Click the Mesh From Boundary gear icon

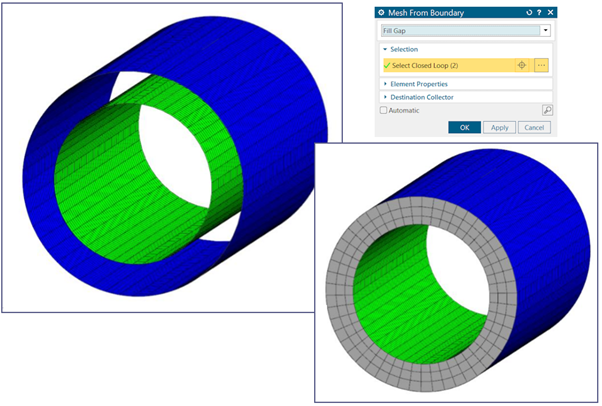(381, 13)
